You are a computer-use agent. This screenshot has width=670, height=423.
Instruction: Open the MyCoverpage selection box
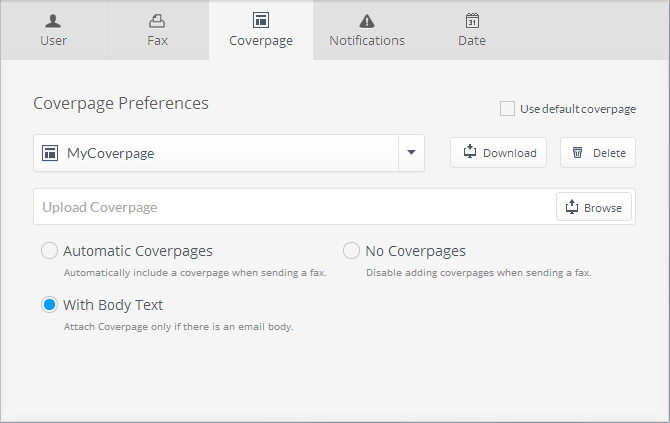[x=229, y=153]
